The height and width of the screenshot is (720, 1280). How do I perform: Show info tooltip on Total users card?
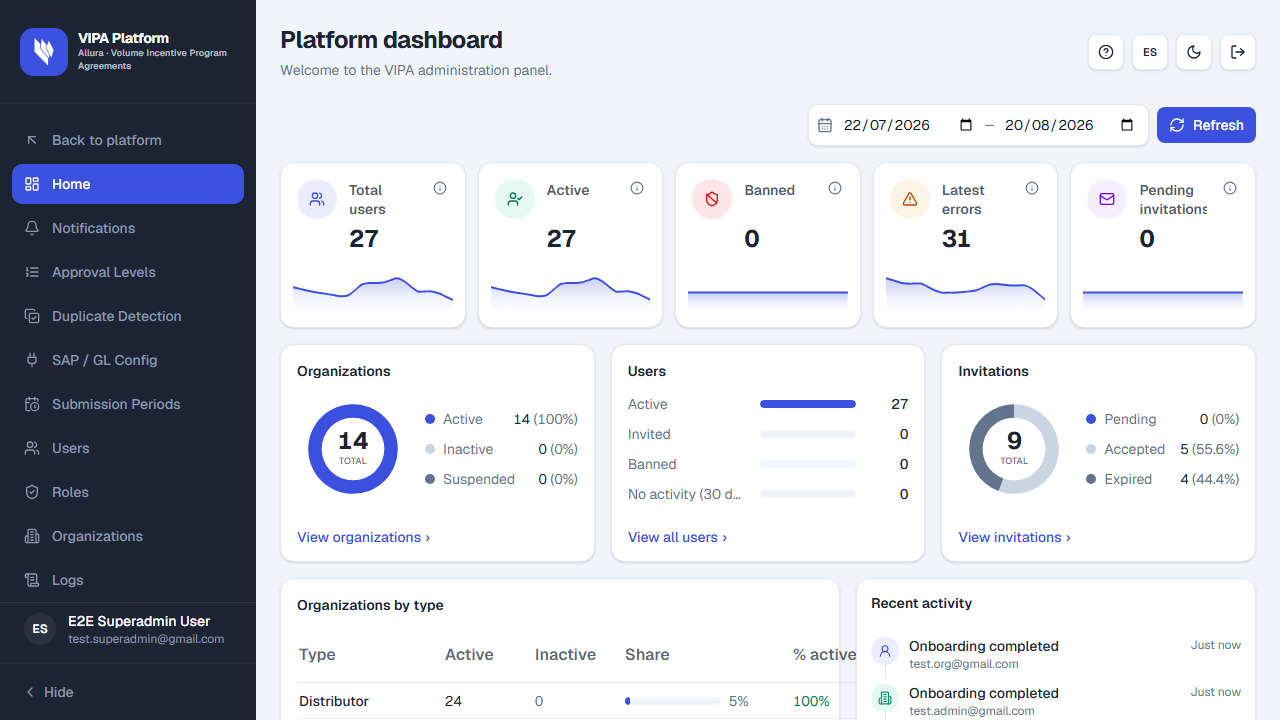click(440, 188)
